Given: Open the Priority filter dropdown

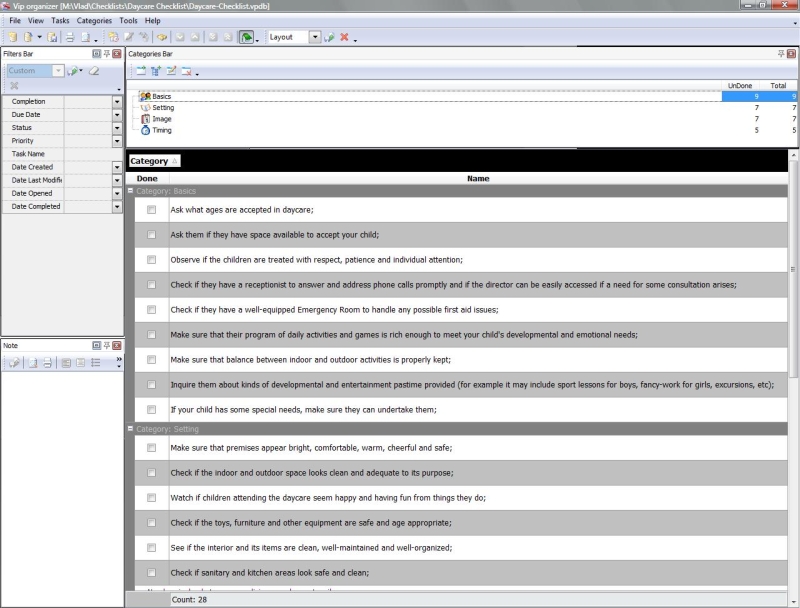Looking at the screenshot, I should tap(117, 141).
